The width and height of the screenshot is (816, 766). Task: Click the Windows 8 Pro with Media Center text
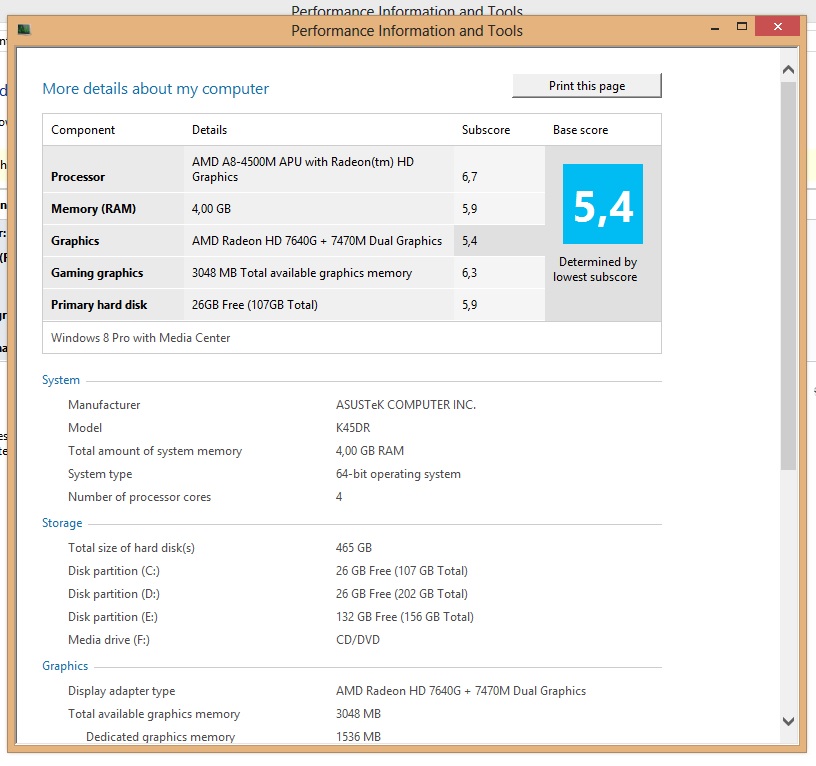(141, 338)
